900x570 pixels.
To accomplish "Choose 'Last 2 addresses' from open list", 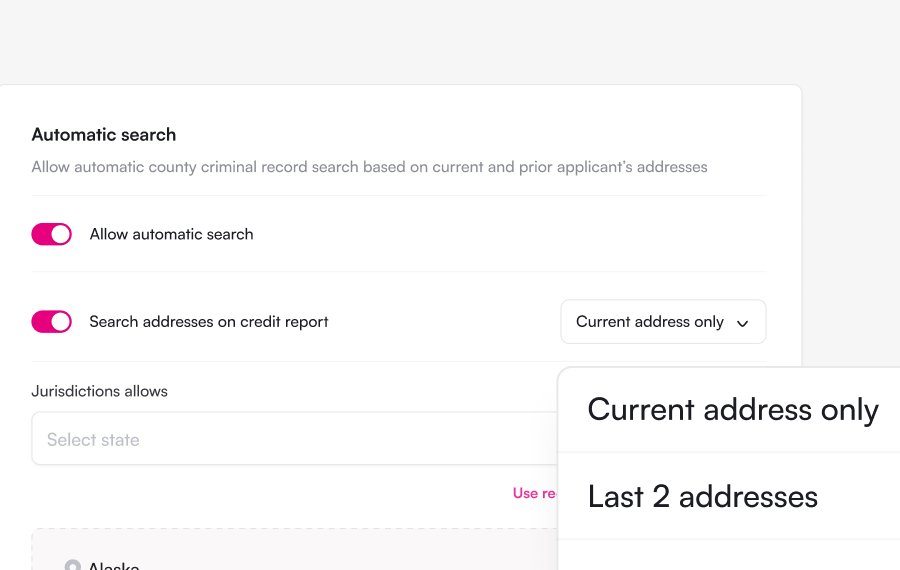I will click(x=729, y=497).
